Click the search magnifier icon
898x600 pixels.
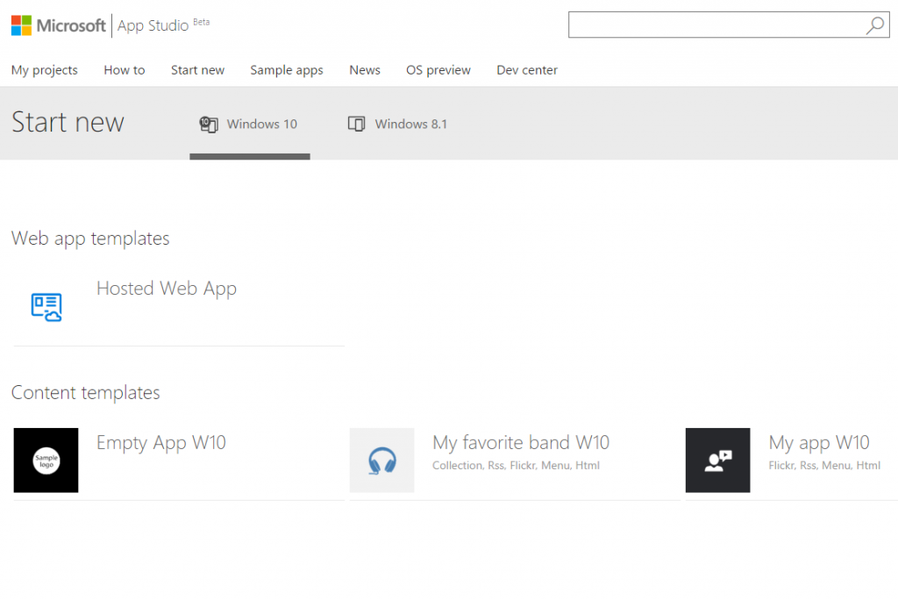tap(875, 25)
